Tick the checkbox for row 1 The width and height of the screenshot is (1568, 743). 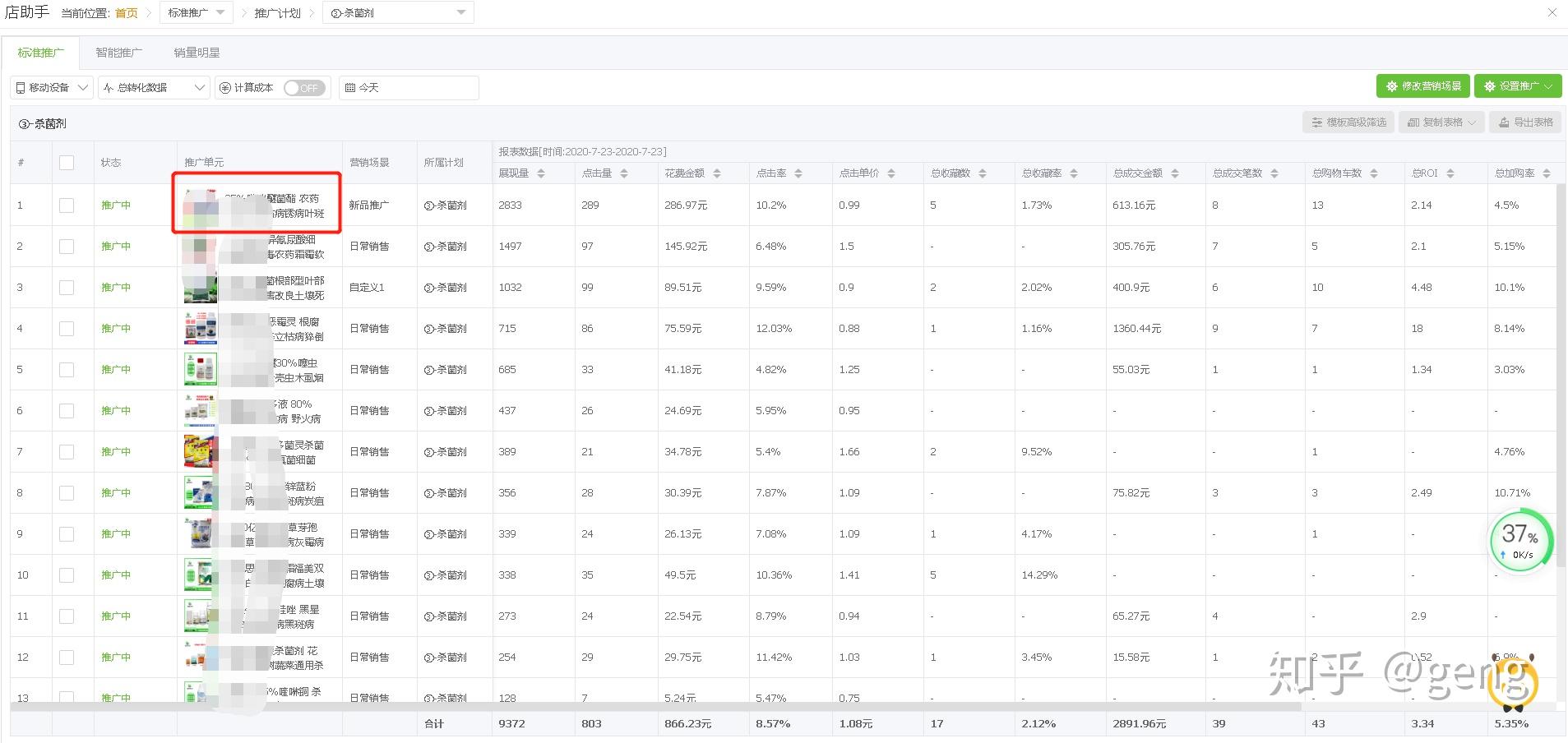67,205
